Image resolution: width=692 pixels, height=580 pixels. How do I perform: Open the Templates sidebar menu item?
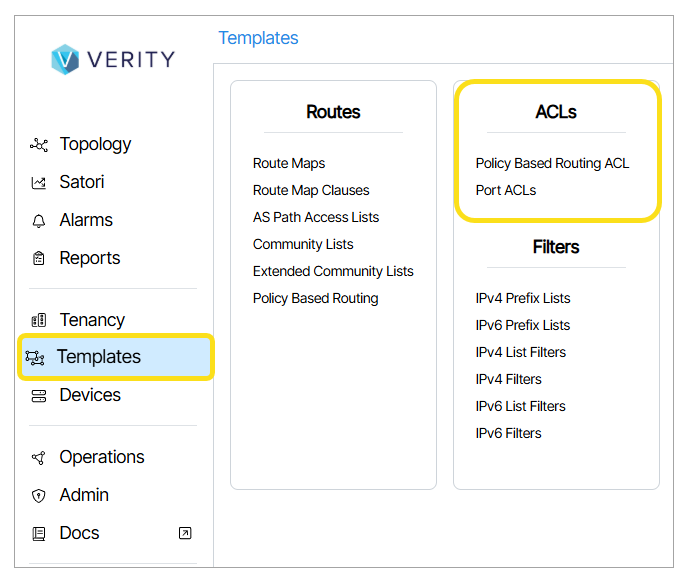(x=99, y=357)
